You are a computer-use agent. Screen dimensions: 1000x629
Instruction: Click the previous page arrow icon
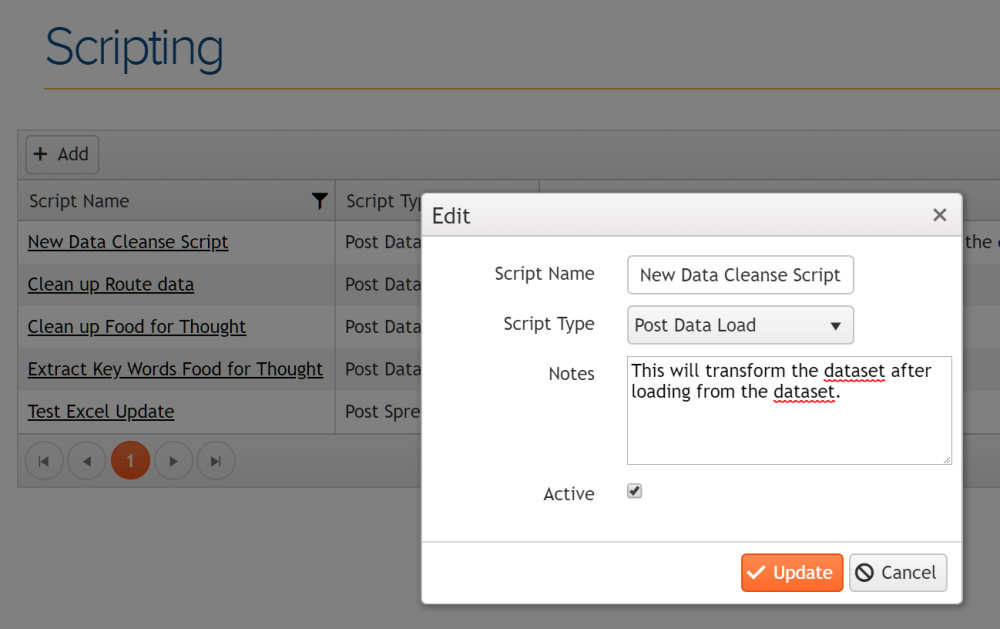tap(87, 460)
